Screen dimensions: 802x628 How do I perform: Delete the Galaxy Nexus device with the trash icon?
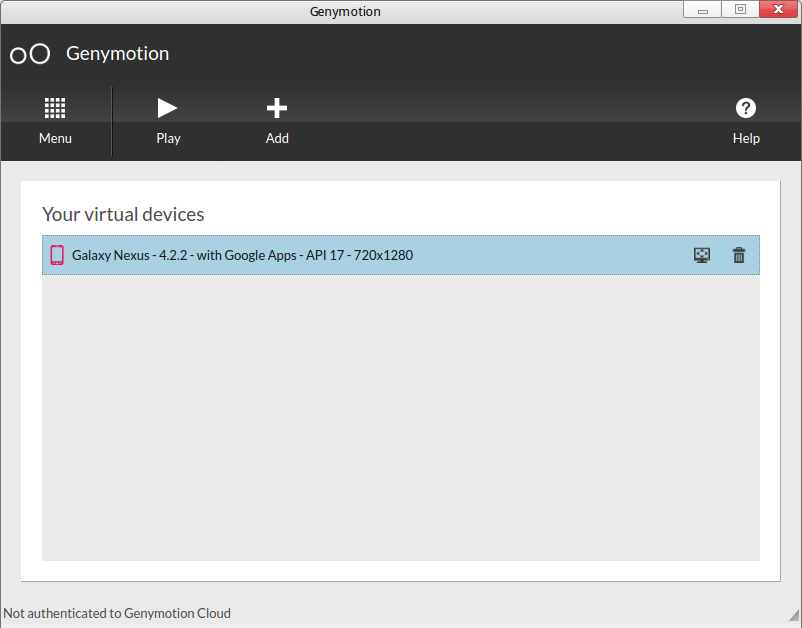(739, 255)
